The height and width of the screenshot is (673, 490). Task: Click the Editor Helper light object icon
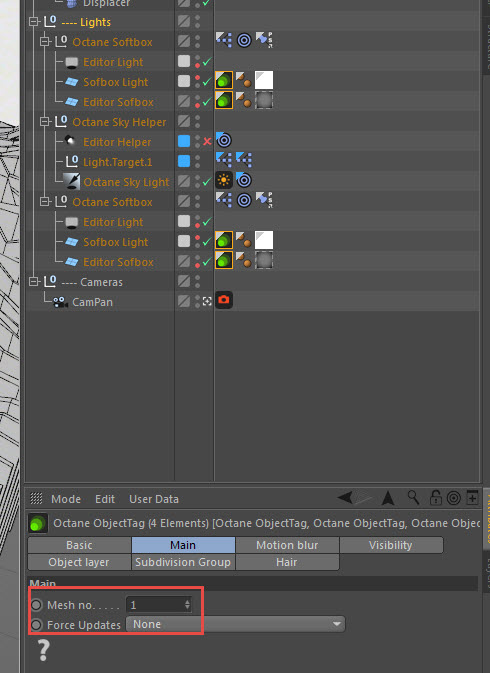click(x=70, y=141)
